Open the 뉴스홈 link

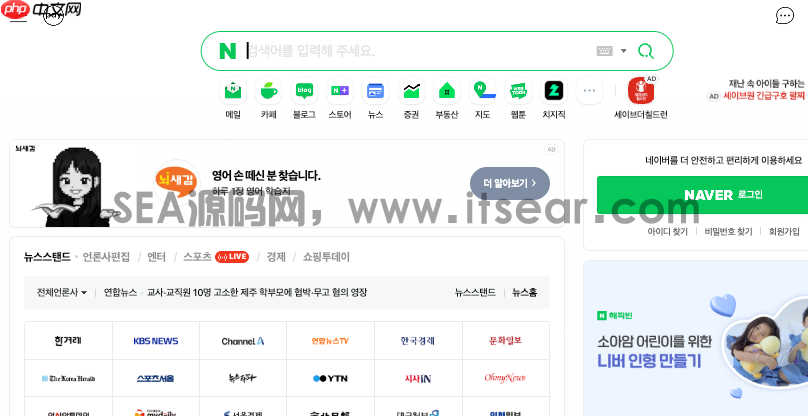[x=525, y=292]
